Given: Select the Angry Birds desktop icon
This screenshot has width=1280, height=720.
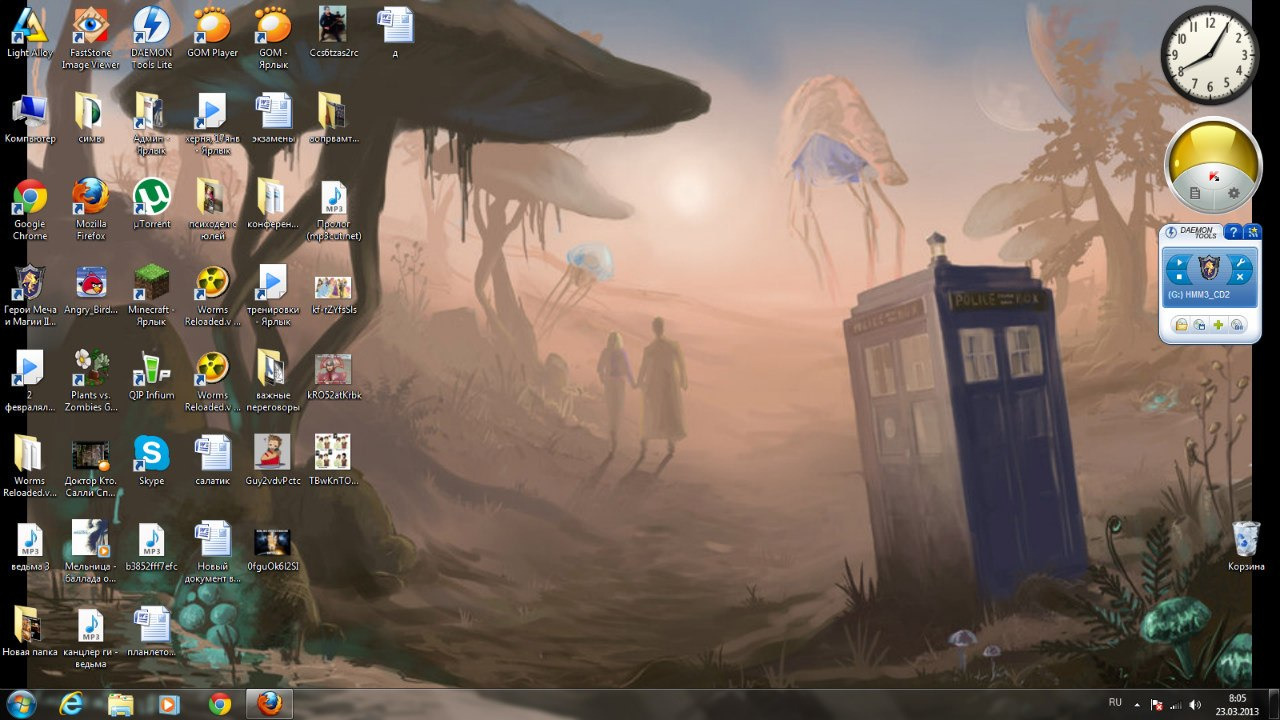Looking at the screenshot, I should (x=91, y=290).
